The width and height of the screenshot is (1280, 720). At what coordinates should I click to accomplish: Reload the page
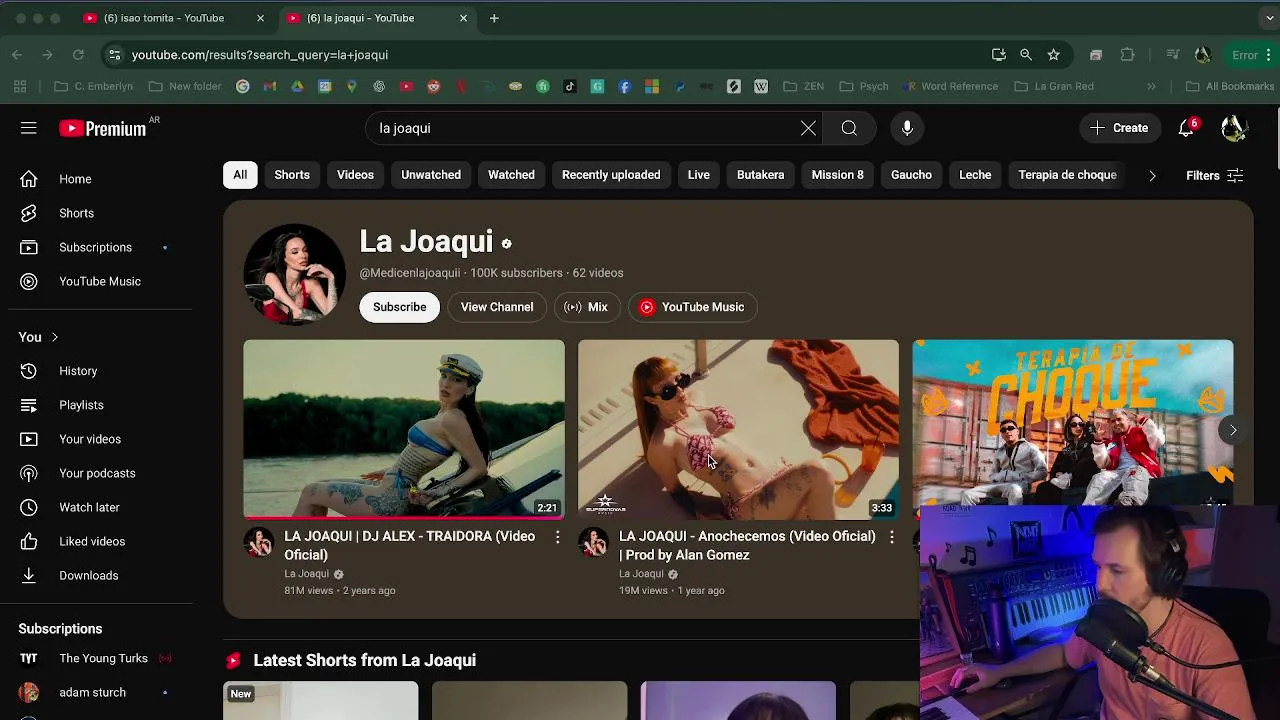point(78,55)
